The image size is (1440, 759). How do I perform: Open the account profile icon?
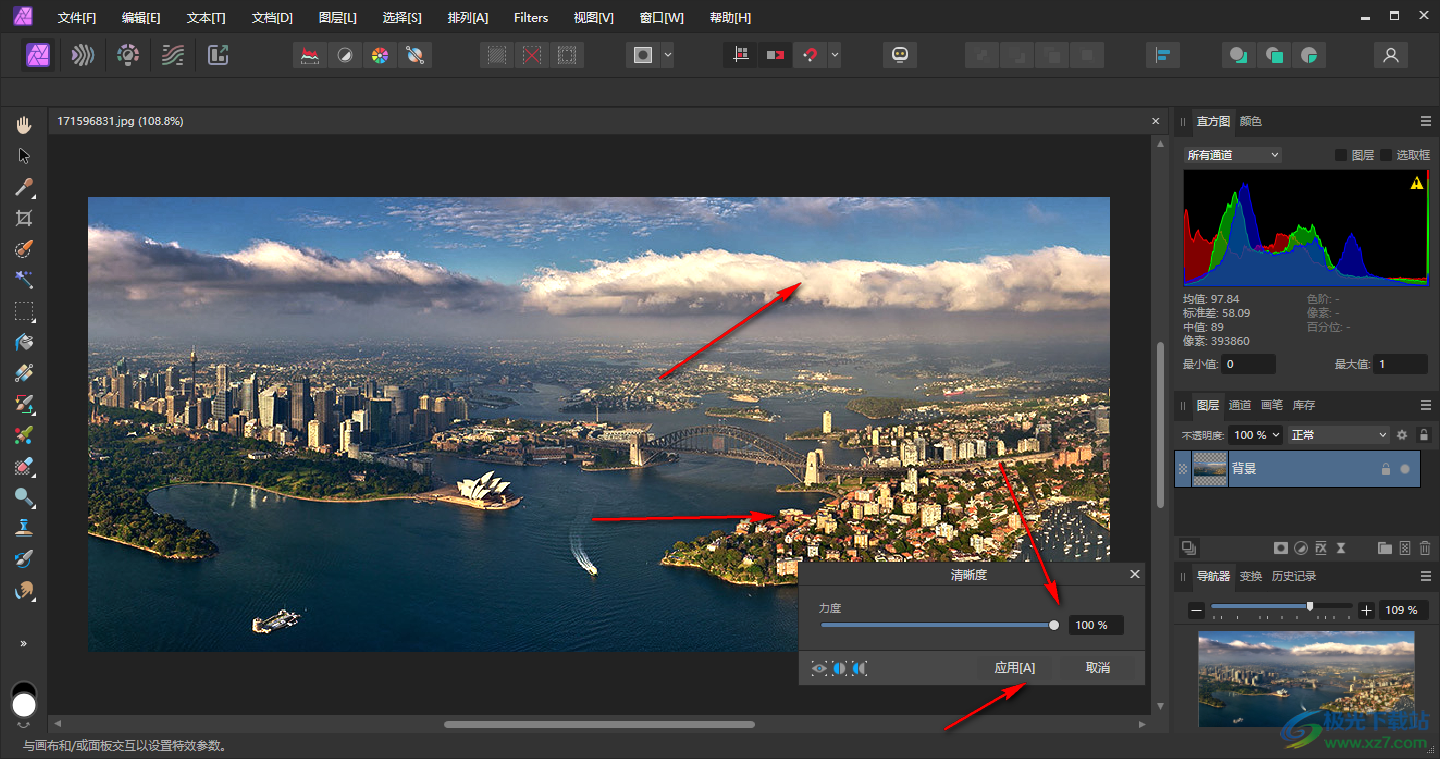tap(1390, 56)
